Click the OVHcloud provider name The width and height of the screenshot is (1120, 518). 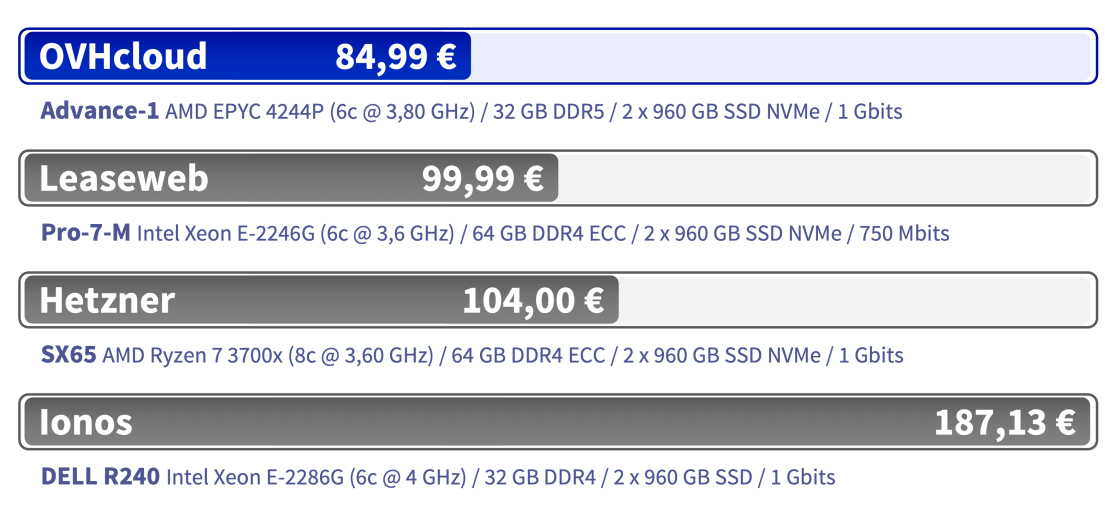click(123, 57)
